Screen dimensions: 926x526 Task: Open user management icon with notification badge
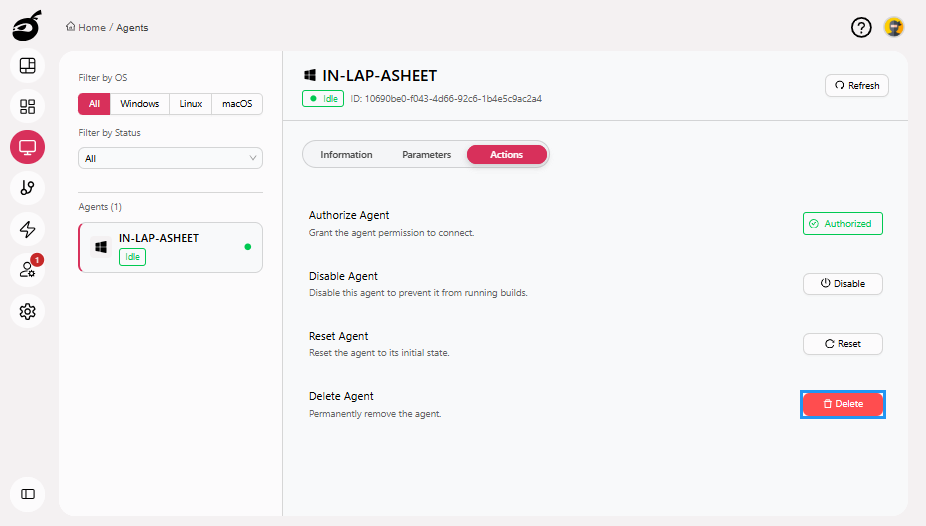point(27,270)
